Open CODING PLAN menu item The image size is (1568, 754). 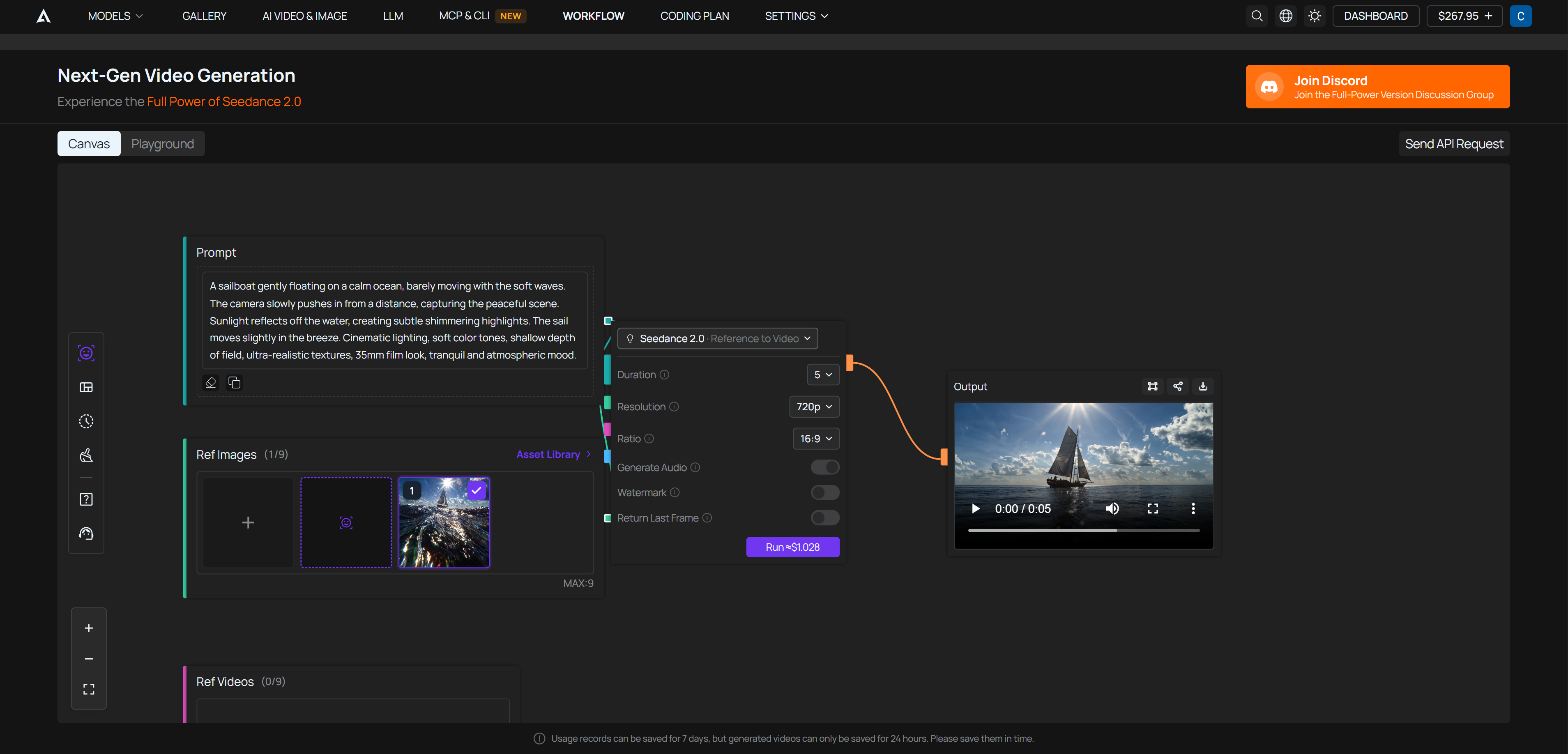click(695, 16)
